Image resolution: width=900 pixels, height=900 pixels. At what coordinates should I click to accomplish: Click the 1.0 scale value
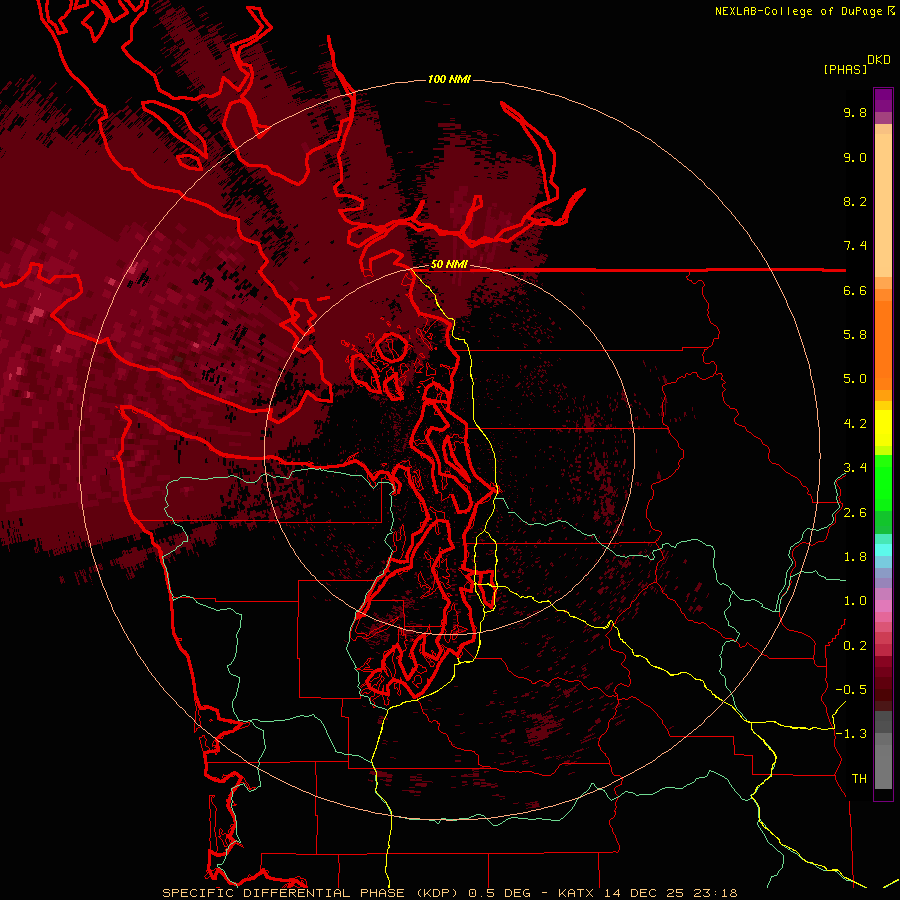click(855, 601)
